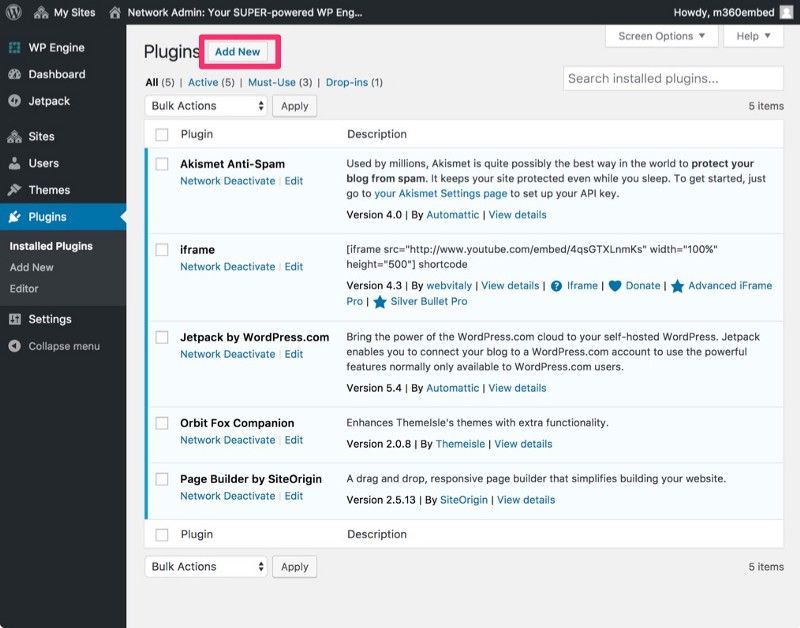Click the user avatar next to Howdy

(x=786, y=12)
